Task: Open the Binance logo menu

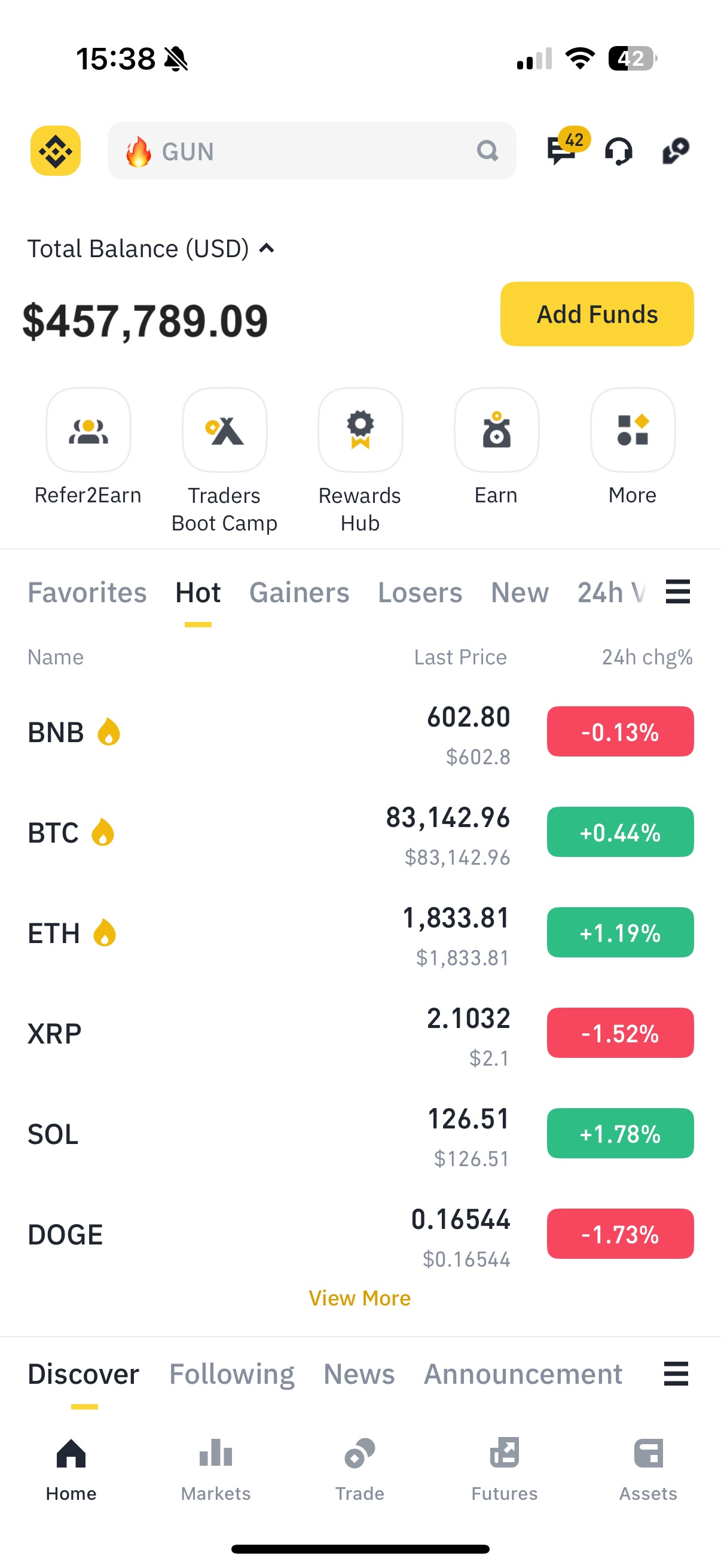Action: tap(56, 150)
